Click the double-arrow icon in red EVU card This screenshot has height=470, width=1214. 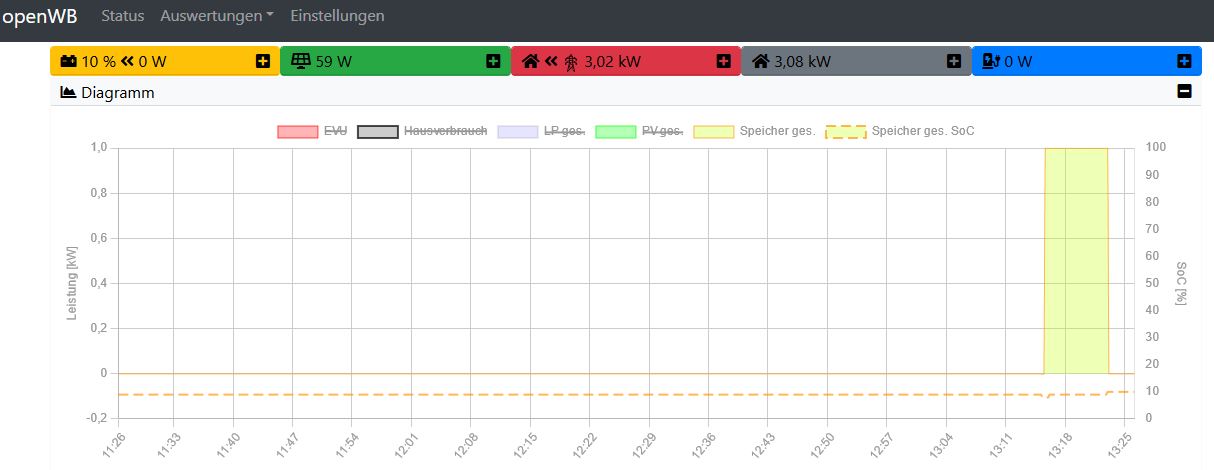(551, 61)
